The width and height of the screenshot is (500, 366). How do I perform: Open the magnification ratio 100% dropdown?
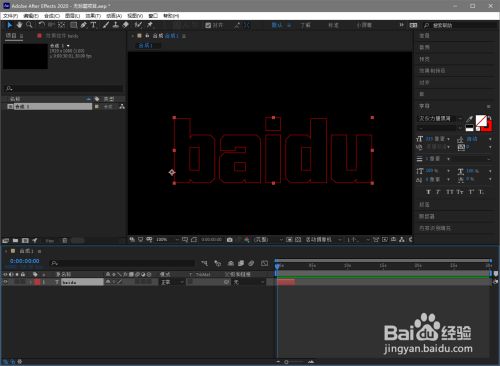(x=168, y=240)
